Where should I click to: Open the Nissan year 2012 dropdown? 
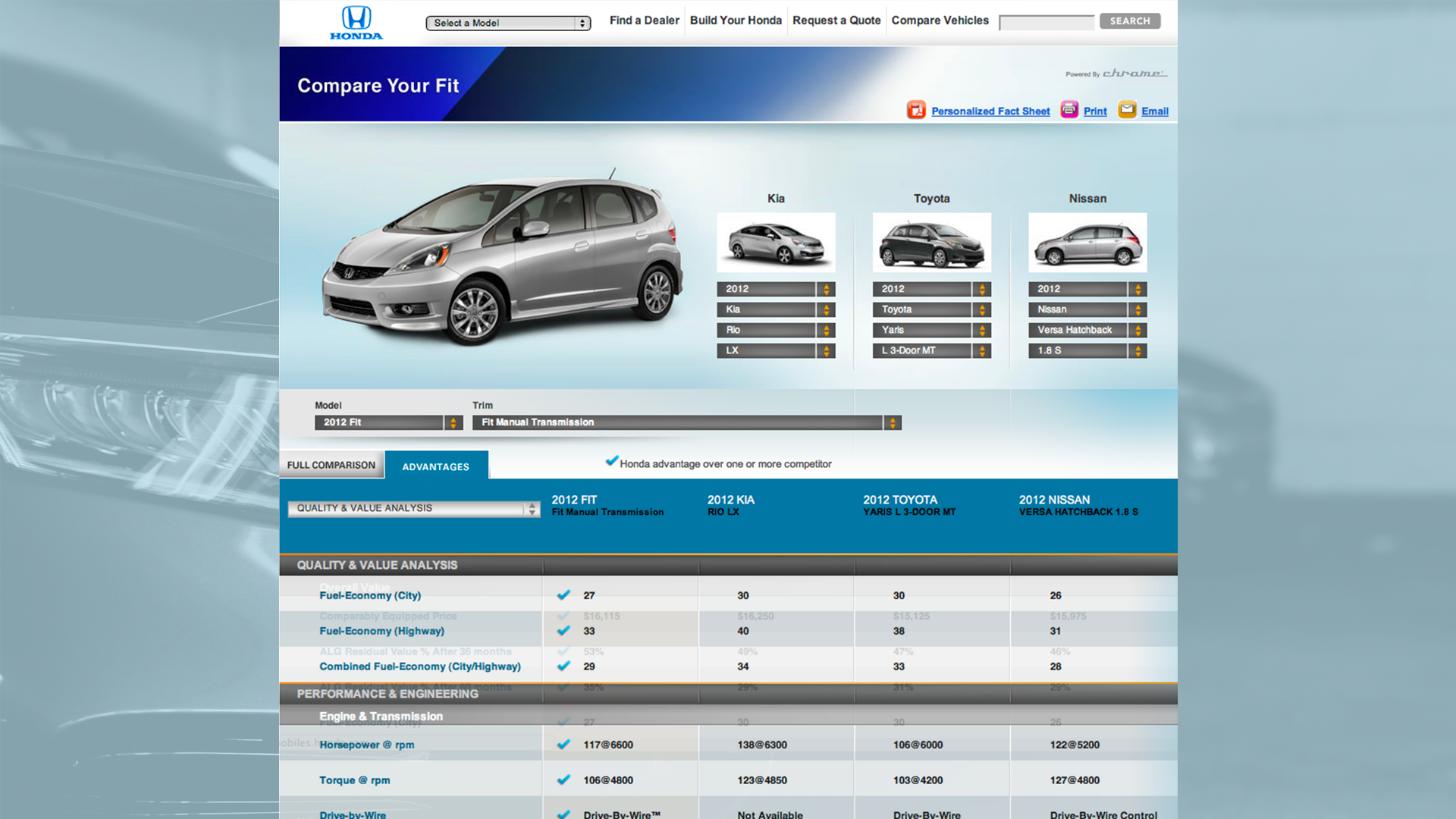pyautogui.click(x=1087, y=289)
